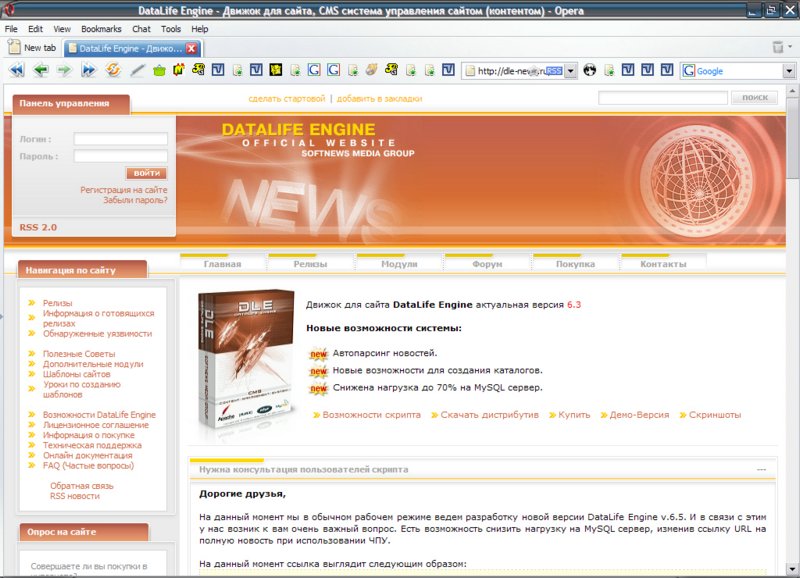
Task: Expand the address bar dropdown arrow
Action: coord(571,71)
